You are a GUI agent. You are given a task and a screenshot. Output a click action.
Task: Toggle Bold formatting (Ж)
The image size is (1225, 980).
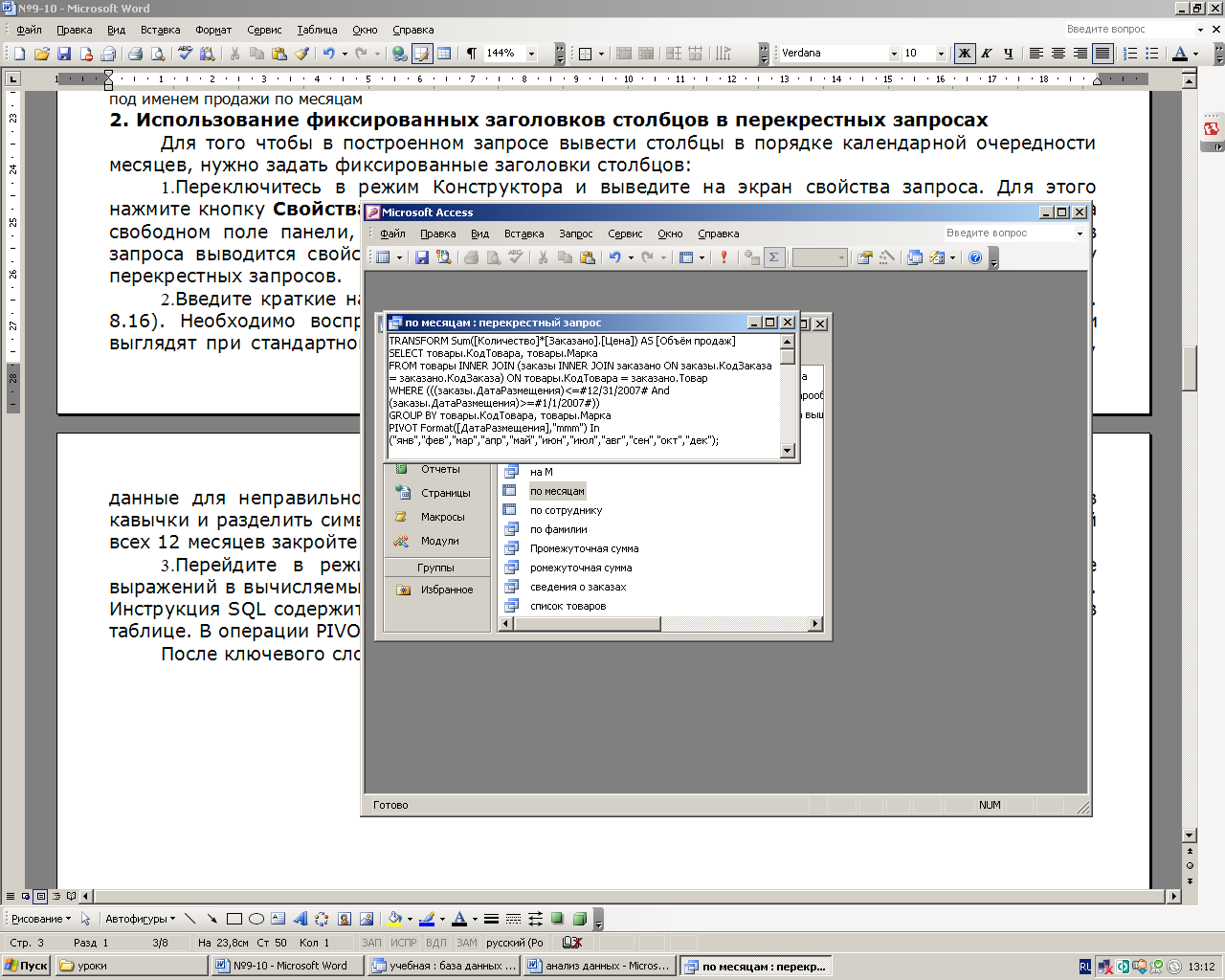pos(965,54)
